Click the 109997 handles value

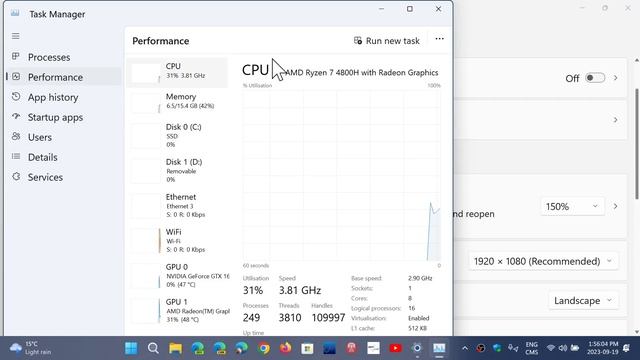click(x=328, y=318)
